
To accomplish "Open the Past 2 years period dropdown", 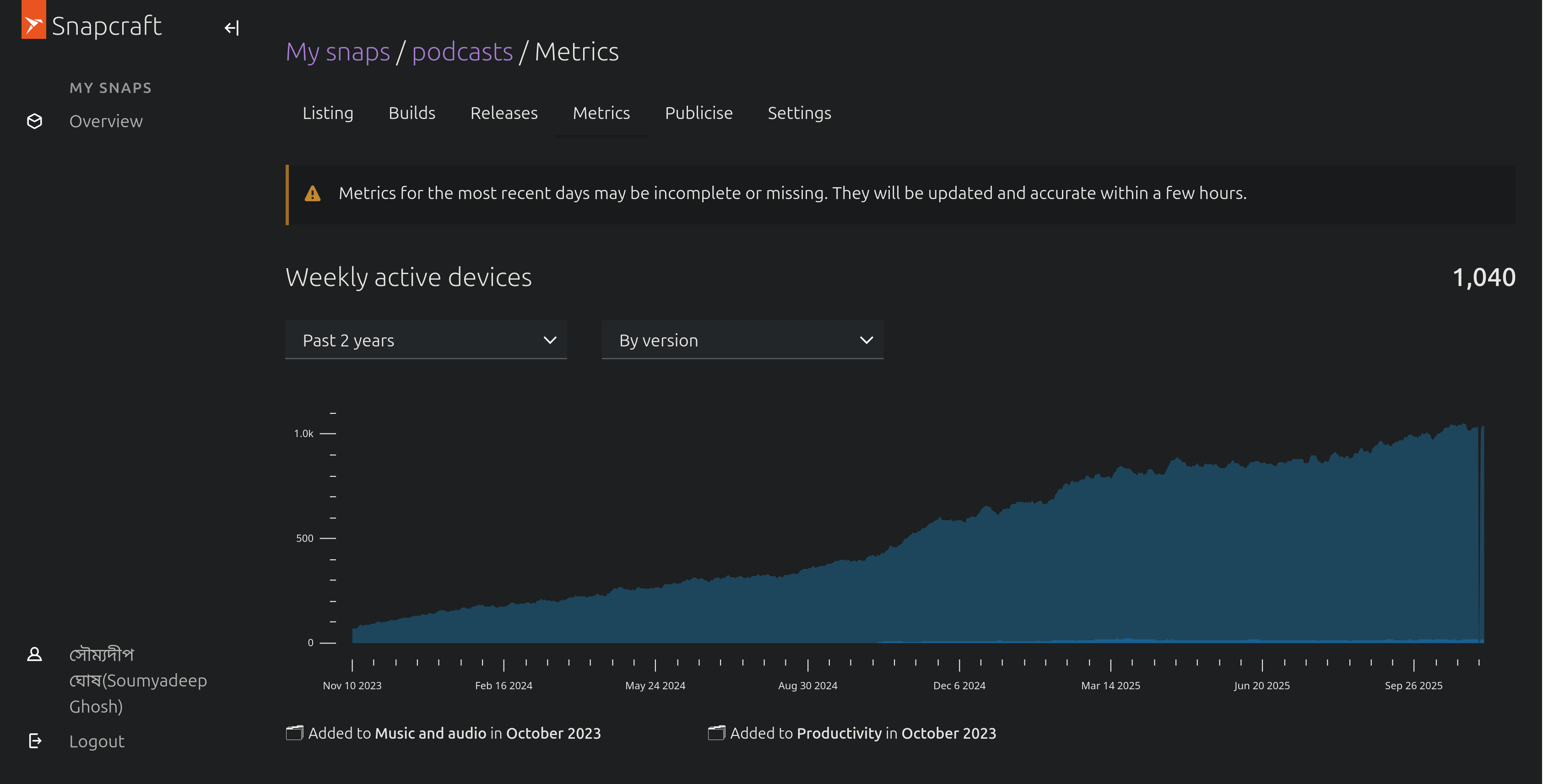I will click(x=425, y=340).
